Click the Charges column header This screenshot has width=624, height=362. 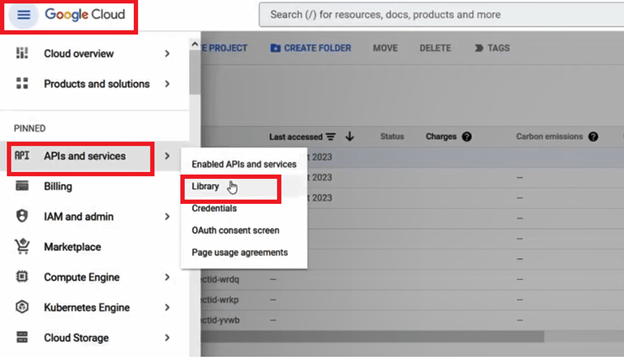(441, 136)
